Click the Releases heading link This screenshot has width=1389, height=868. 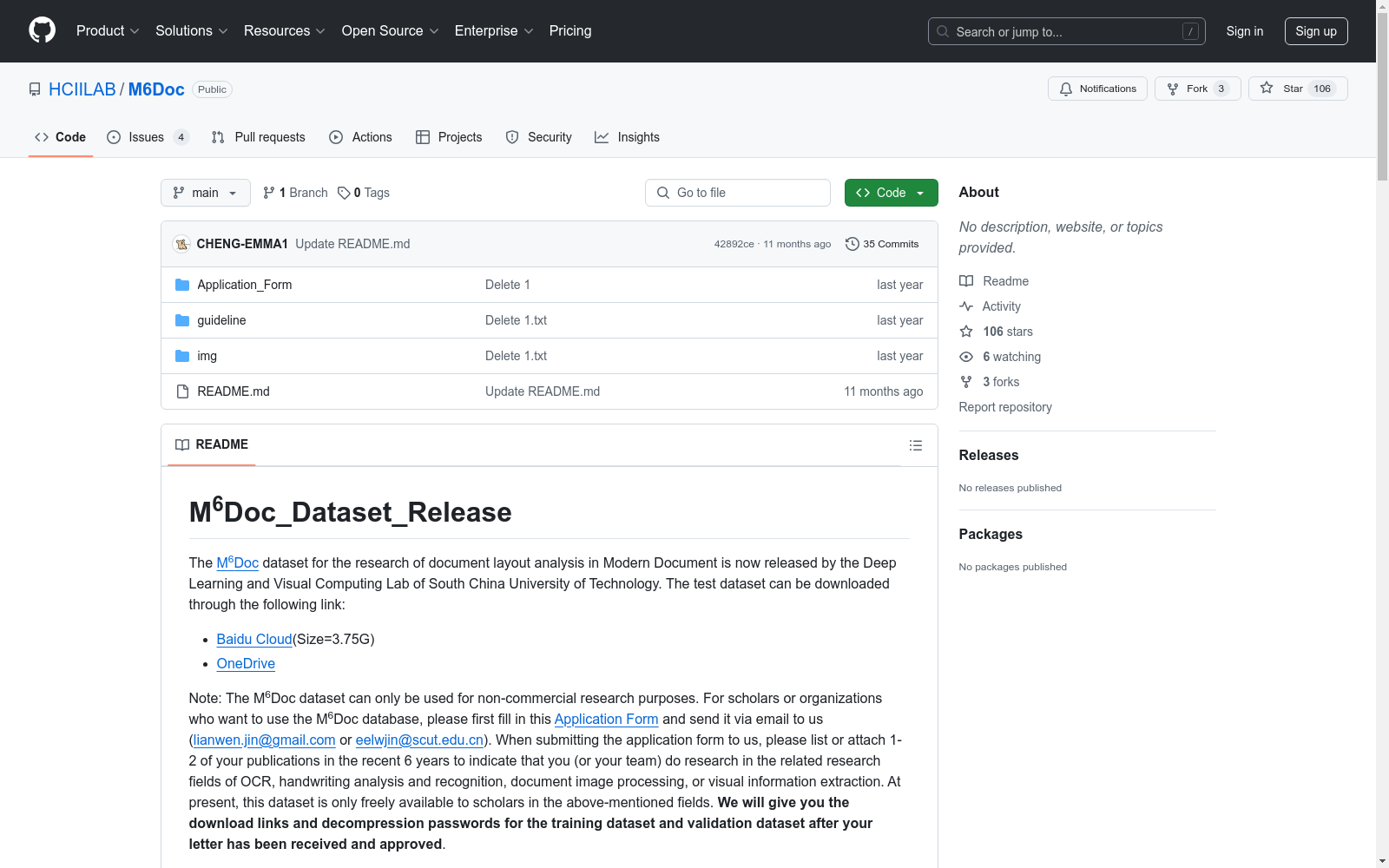(x=989, y=455)
